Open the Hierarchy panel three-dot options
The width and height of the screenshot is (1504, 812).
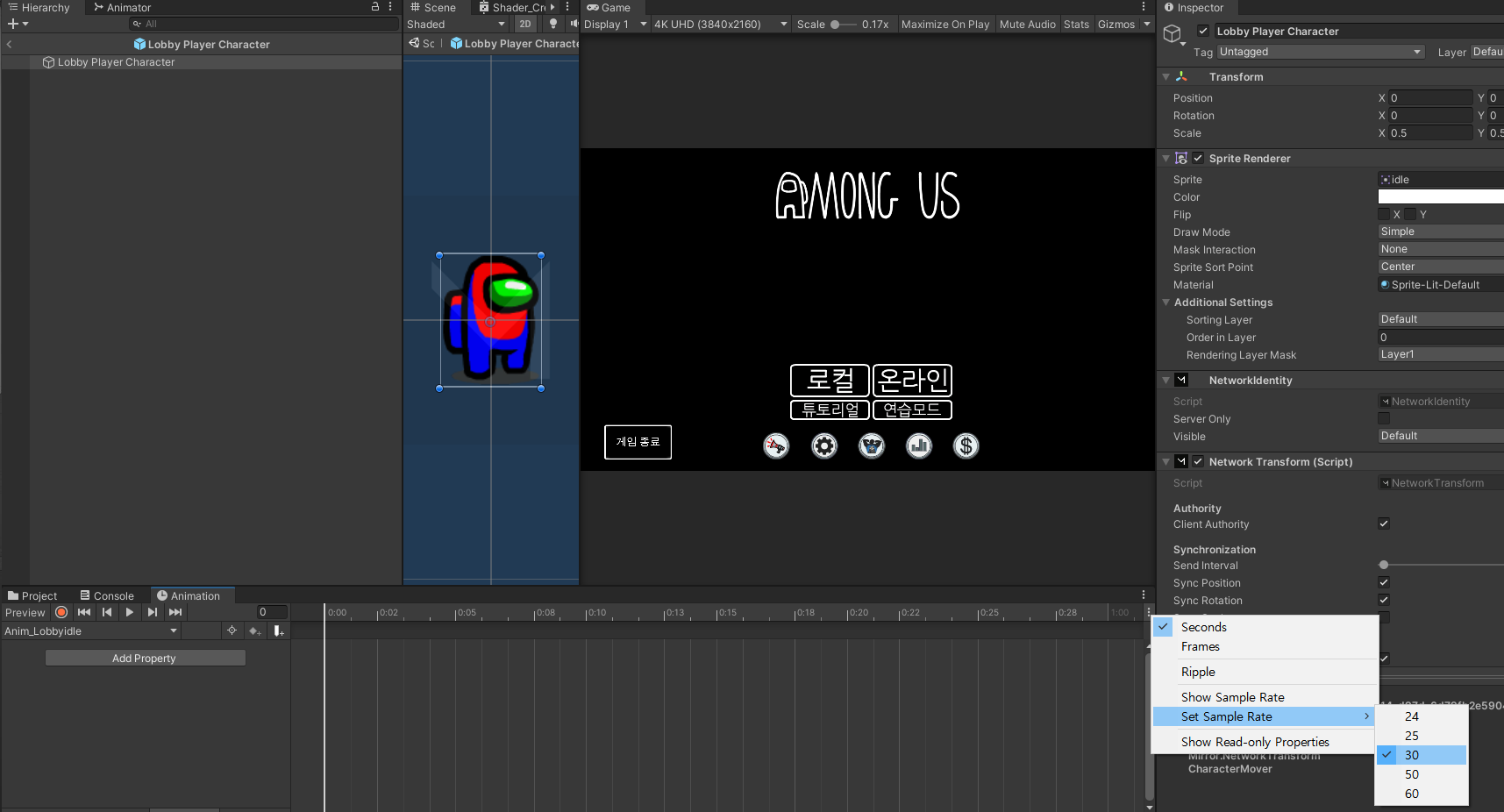tap(390, 7)
